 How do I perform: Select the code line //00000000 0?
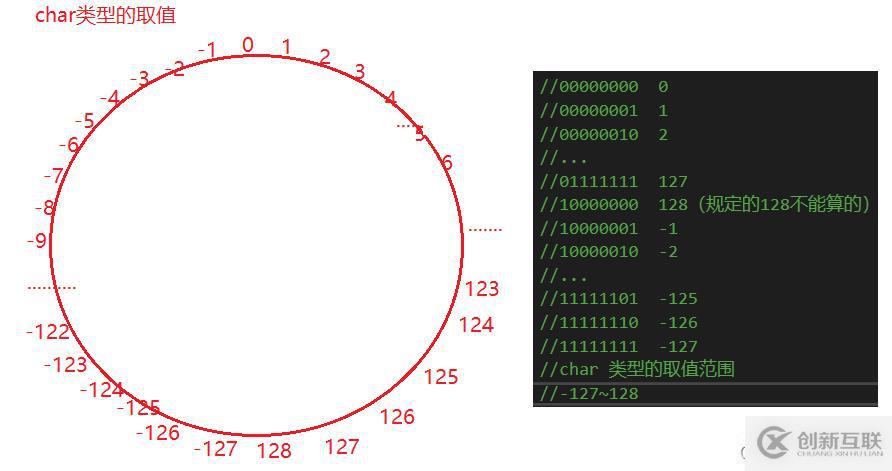(604, 86)
